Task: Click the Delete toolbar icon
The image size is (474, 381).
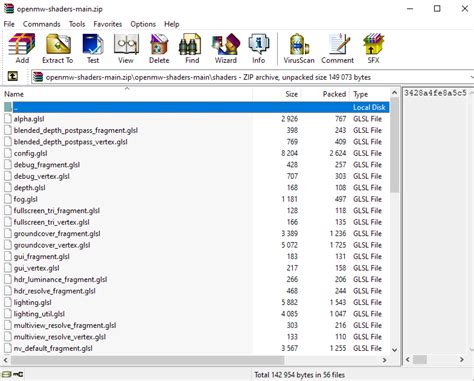Action: click(x=159, y=48)
